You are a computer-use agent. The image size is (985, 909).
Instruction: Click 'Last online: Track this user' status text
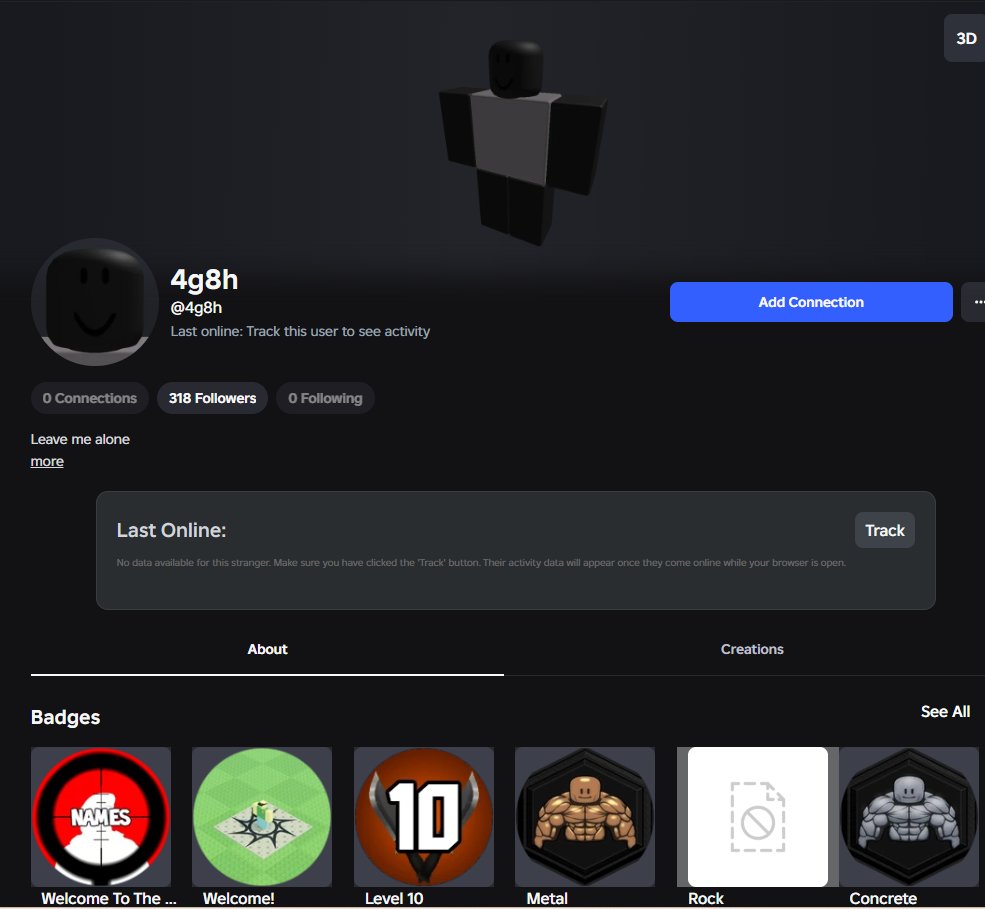[x=300, y=332]
